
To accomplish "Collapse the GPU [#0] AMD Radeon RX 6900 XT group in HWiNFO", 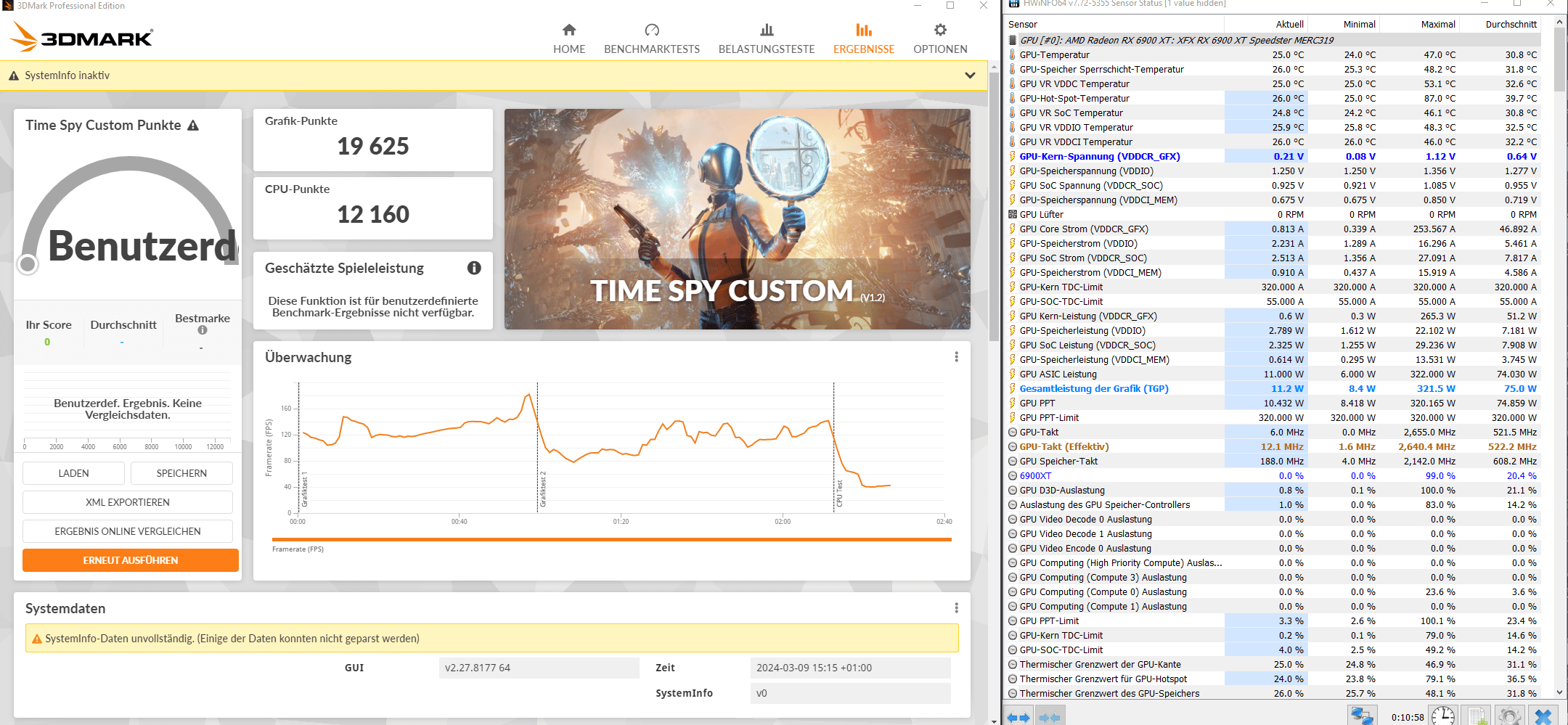I will click(1012, 40).
